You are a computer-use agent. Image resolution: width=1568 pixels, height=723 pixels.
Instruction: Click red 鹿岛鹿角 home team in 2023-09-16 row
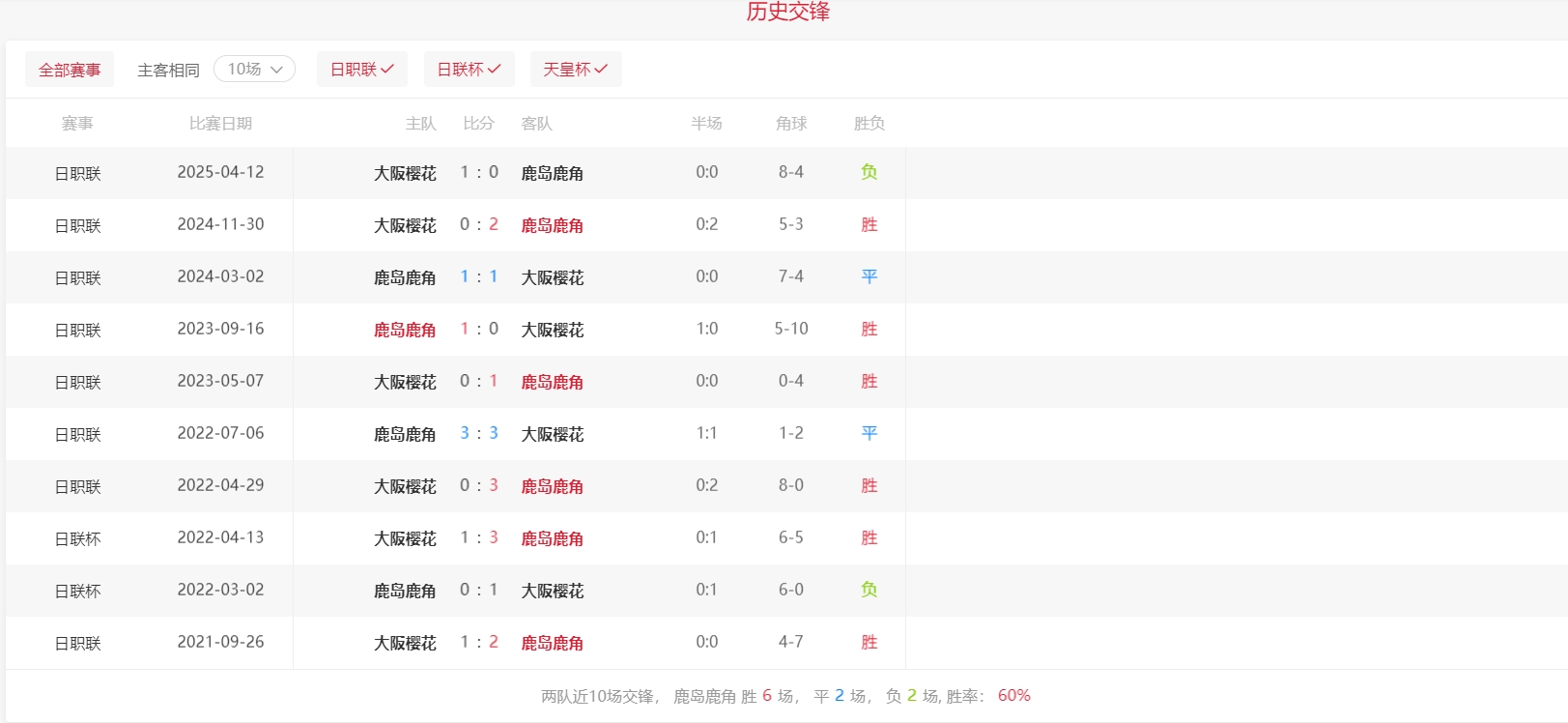point(405,330)
